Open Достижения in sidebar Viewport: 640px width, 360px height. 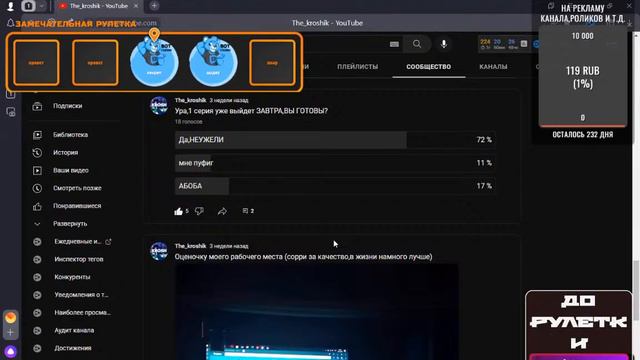pyautogui.click(x=73, y=348)
